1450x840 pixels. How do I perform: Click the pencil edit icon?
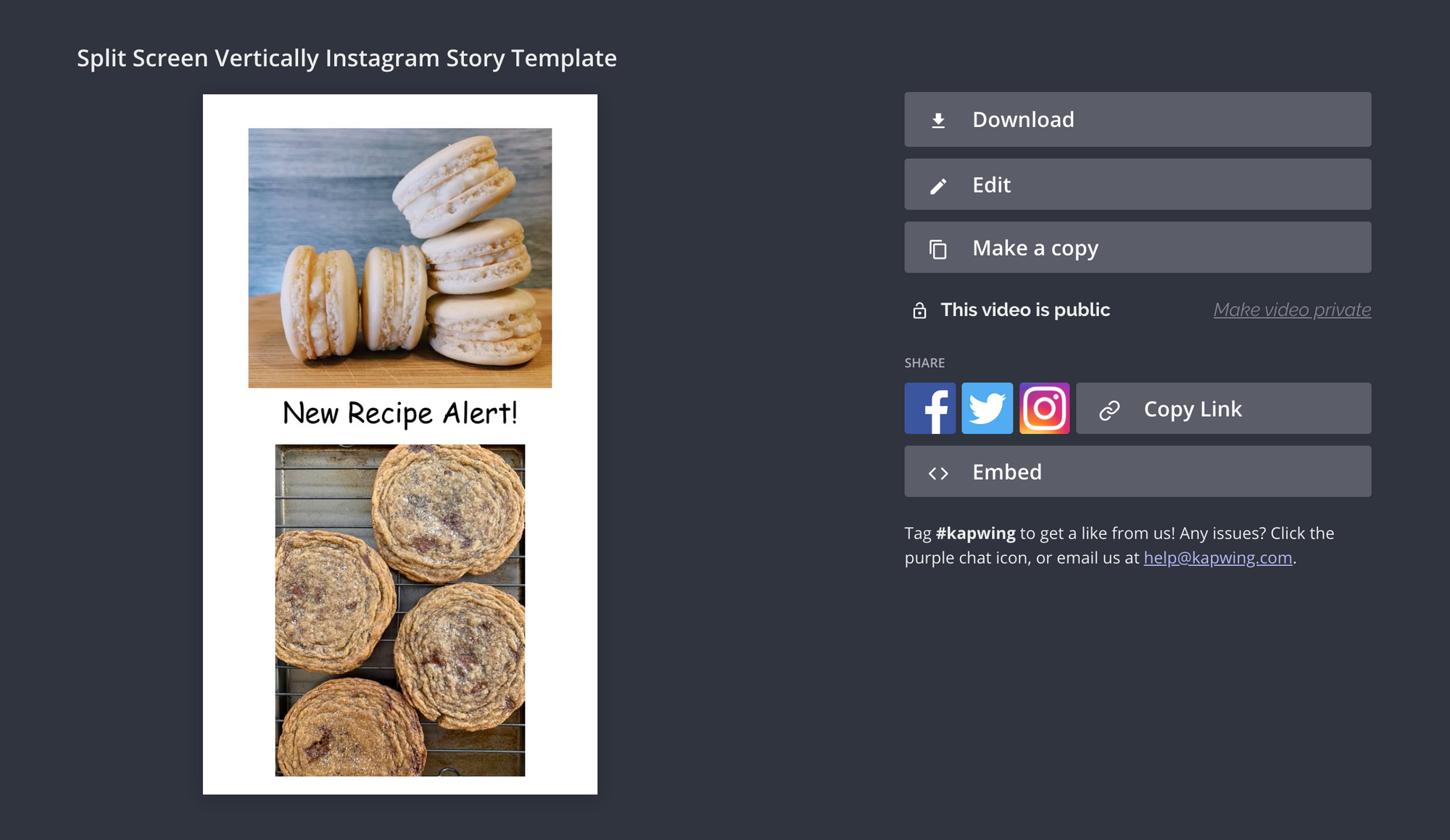[938, 186]
